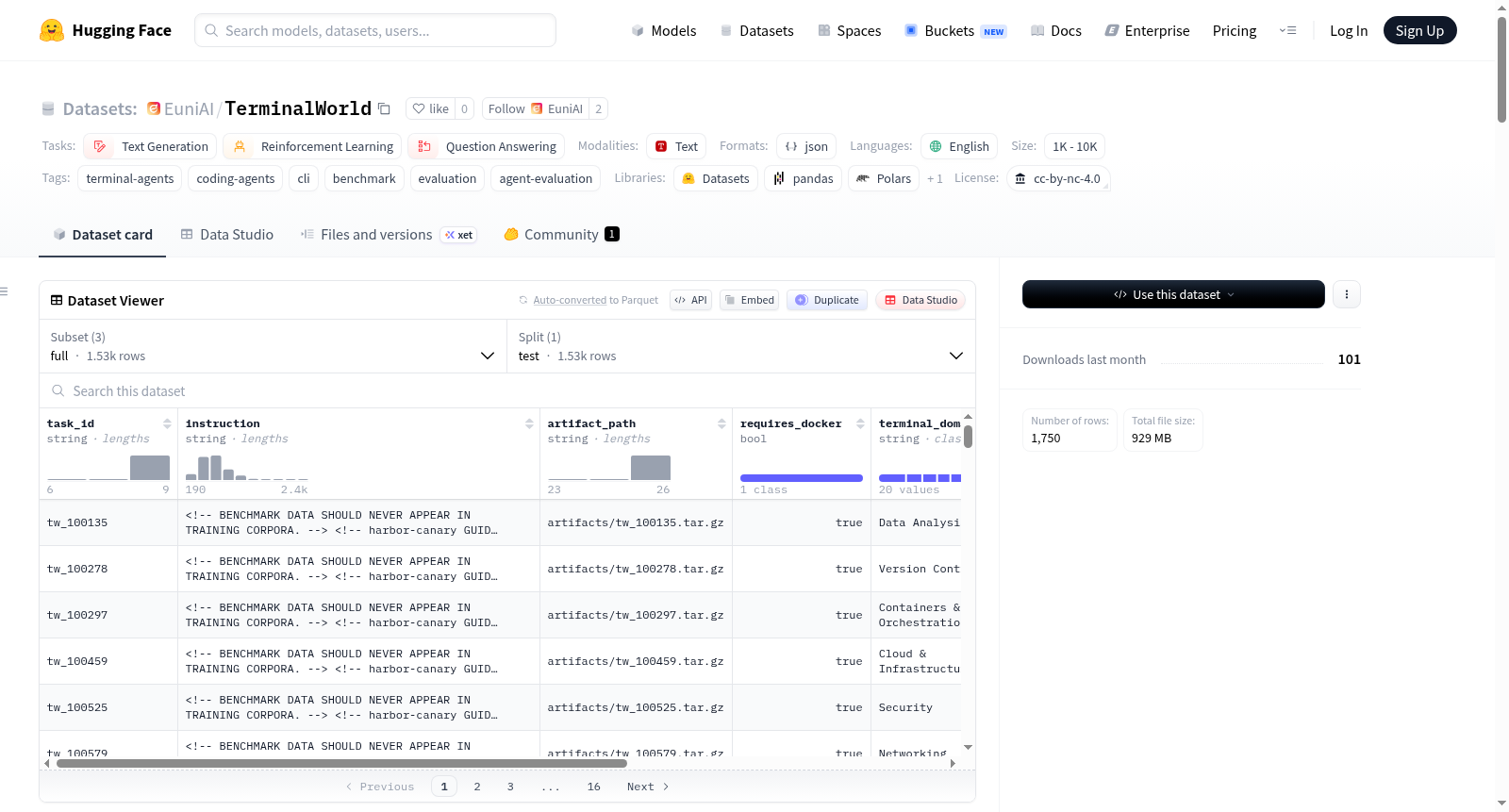Screen dimensions: 1509x812
Task: Open the pandas library tag
Action: pos(803,178)
